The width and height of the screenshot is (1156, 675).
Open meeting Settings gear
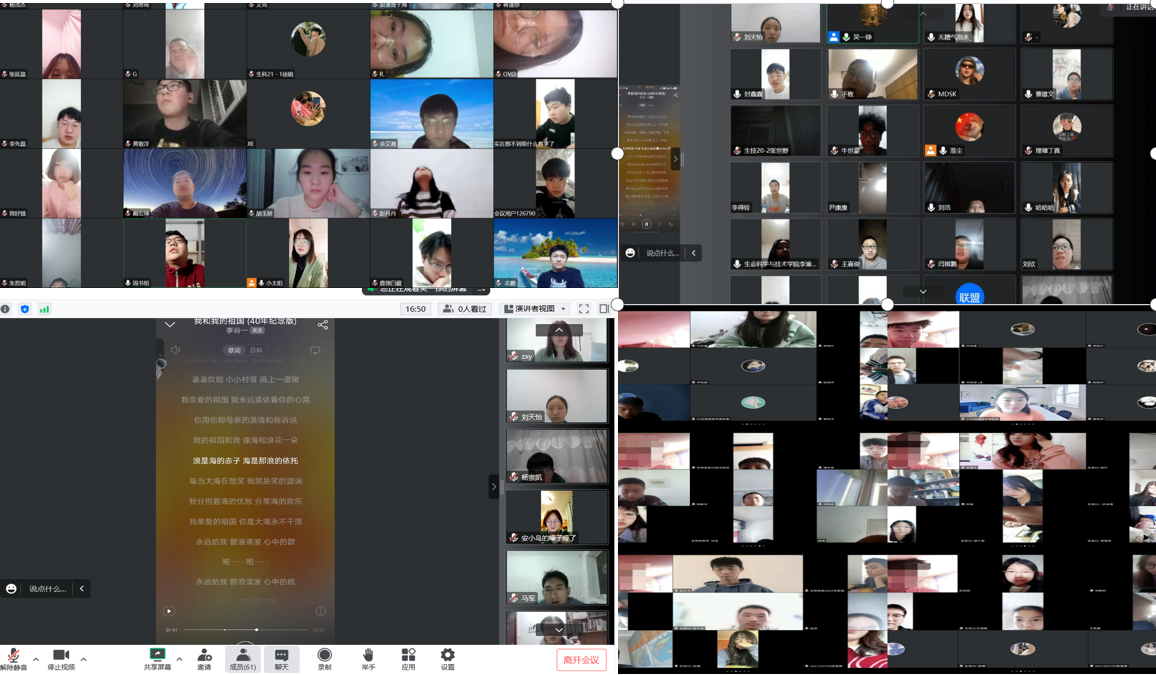[x=447, y=657]
